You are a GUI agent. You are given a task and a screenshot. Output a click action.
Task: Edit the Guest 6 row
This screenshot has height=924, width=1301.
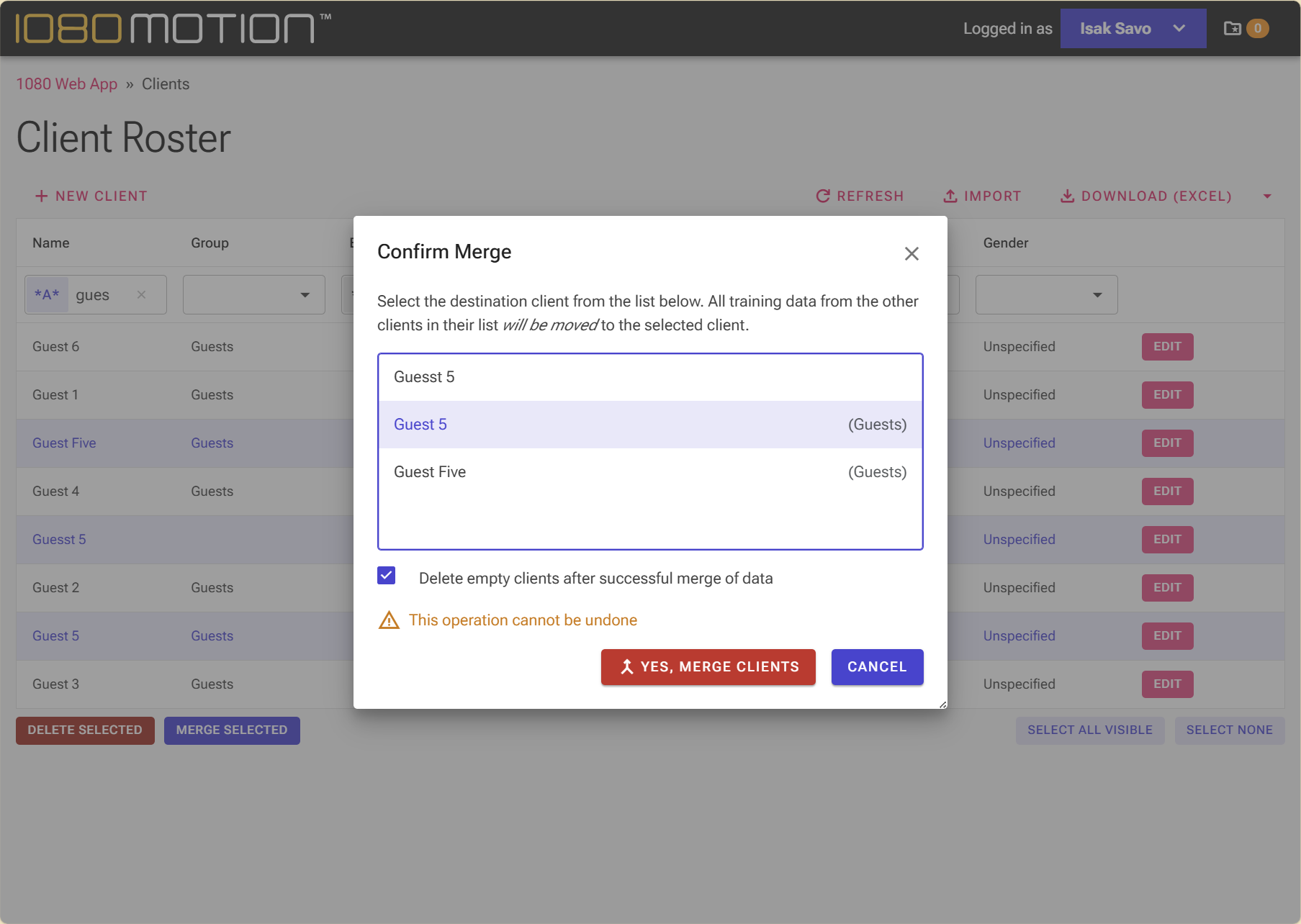click(x=1167, y=347)
